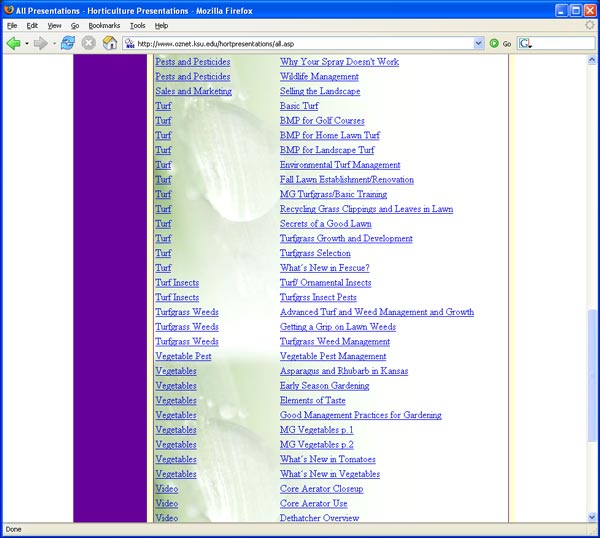Open Recycling Grass Clippings and Leaves link

366,209
